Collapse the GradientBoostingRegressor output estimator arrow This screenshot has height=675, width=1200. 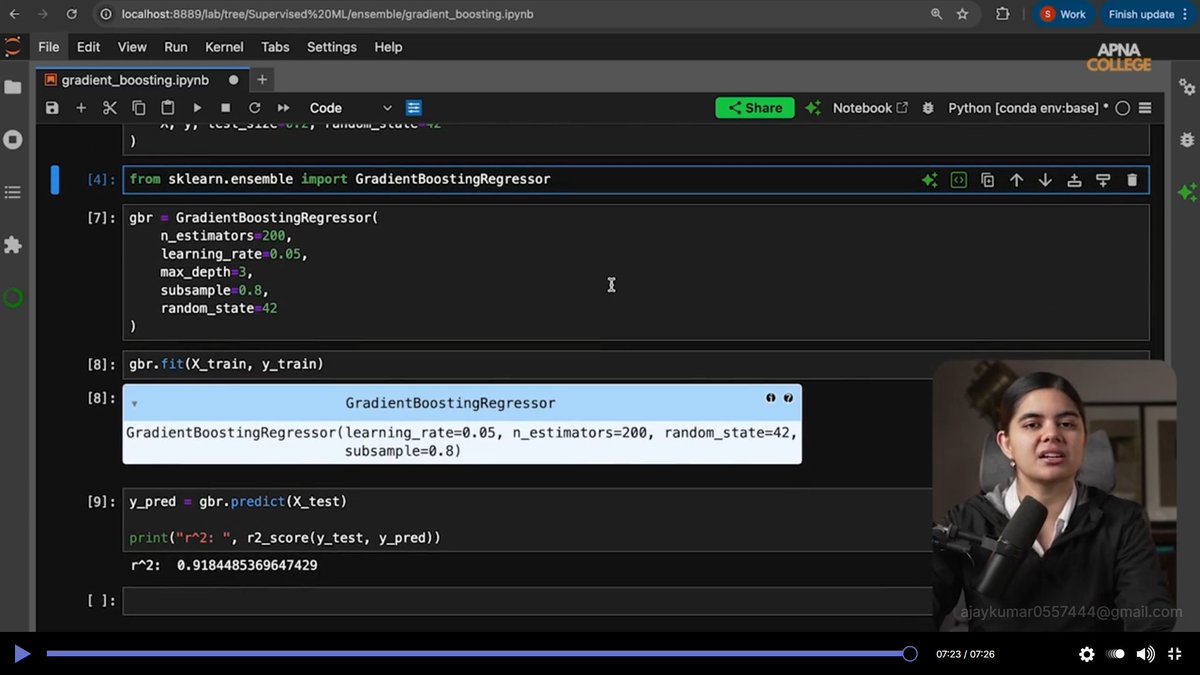(135, 404)
